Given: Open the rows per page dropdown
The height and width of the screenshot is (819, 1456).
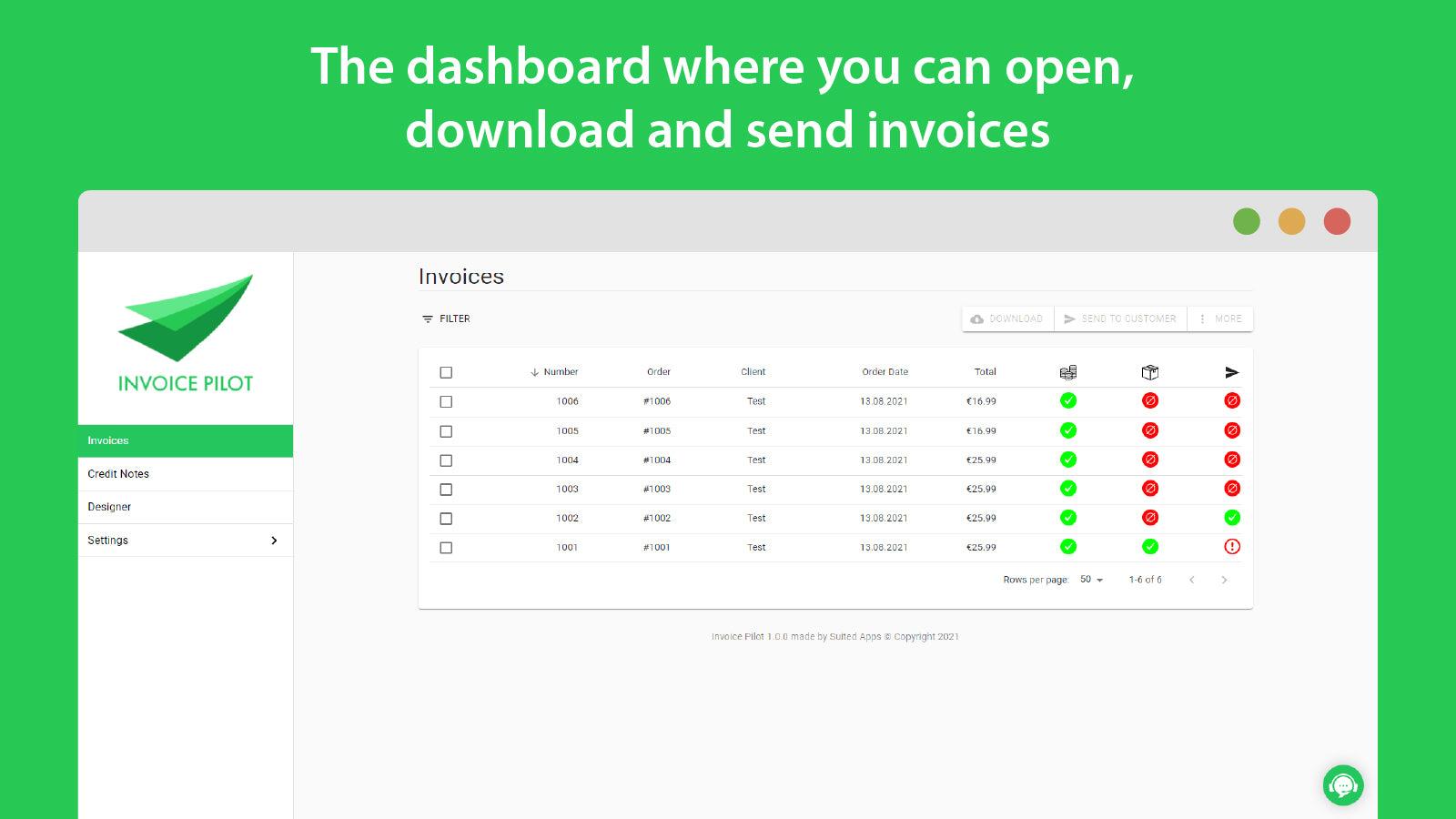Looking at the screenshot, I should [x=1091, y=579].
